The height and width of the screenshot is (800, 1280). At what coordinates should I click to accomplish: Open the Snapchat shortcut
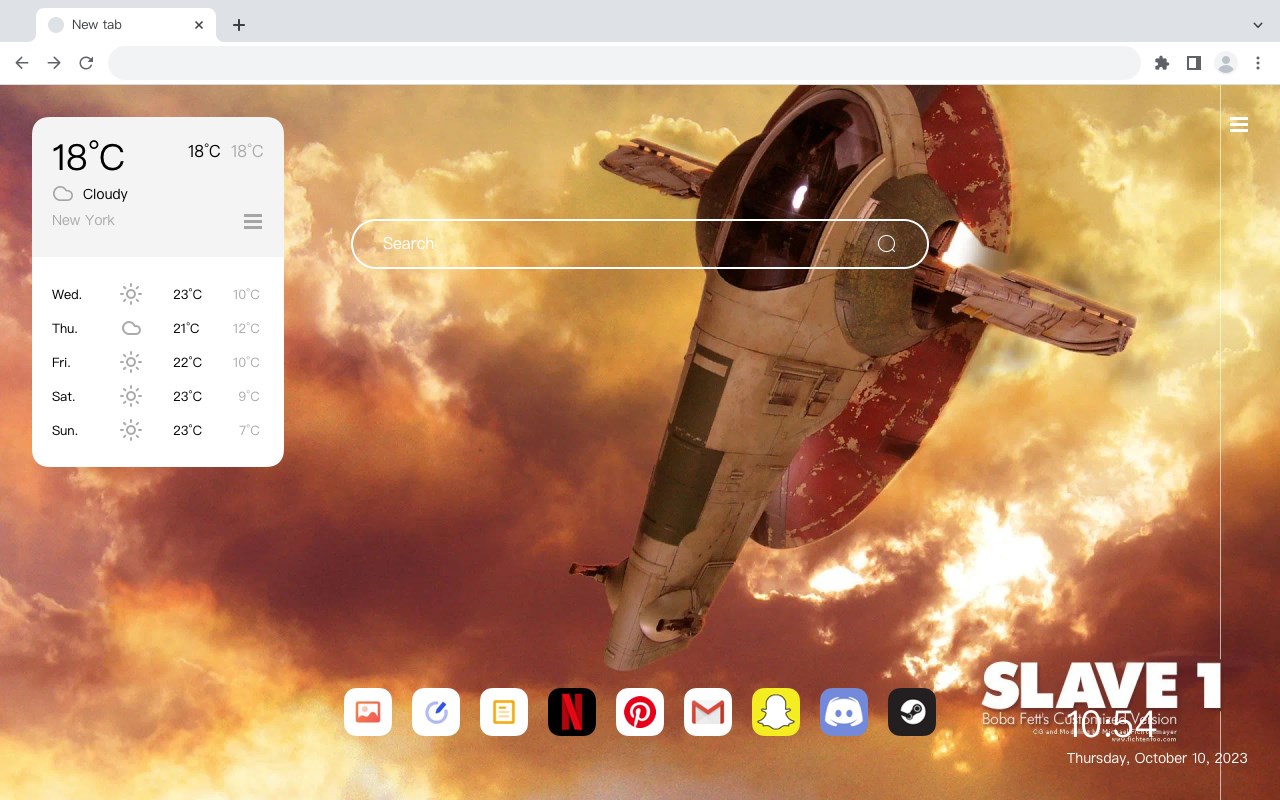click(x=776, y=712)
